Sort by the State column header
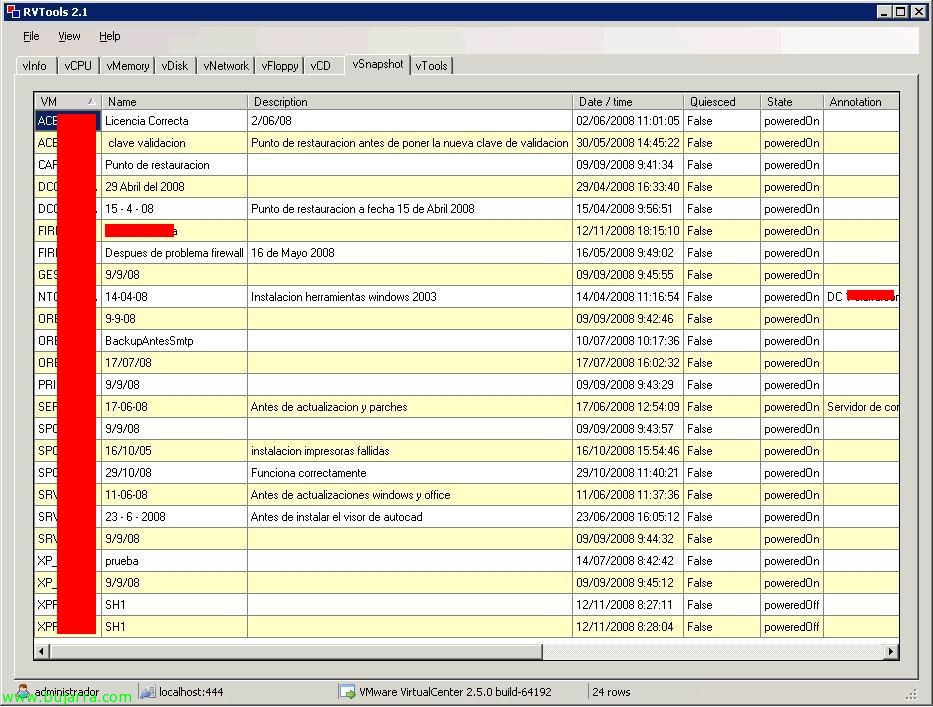933x707 pixels. point(792,102)
